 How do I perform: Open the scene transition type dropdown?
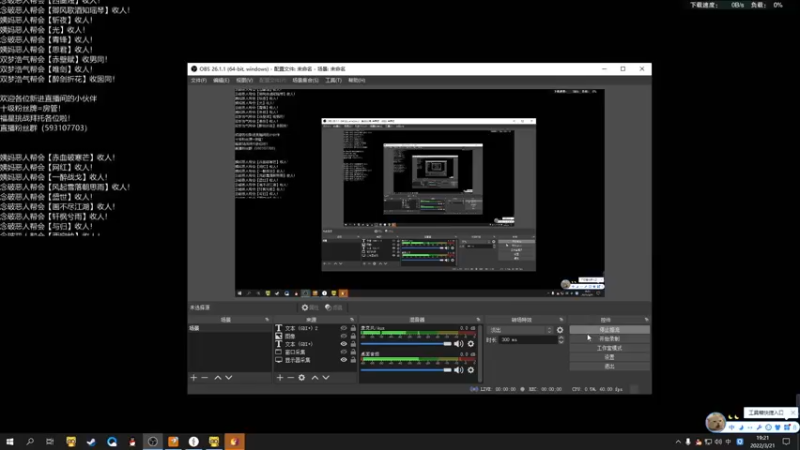click(x=520, y=330)
